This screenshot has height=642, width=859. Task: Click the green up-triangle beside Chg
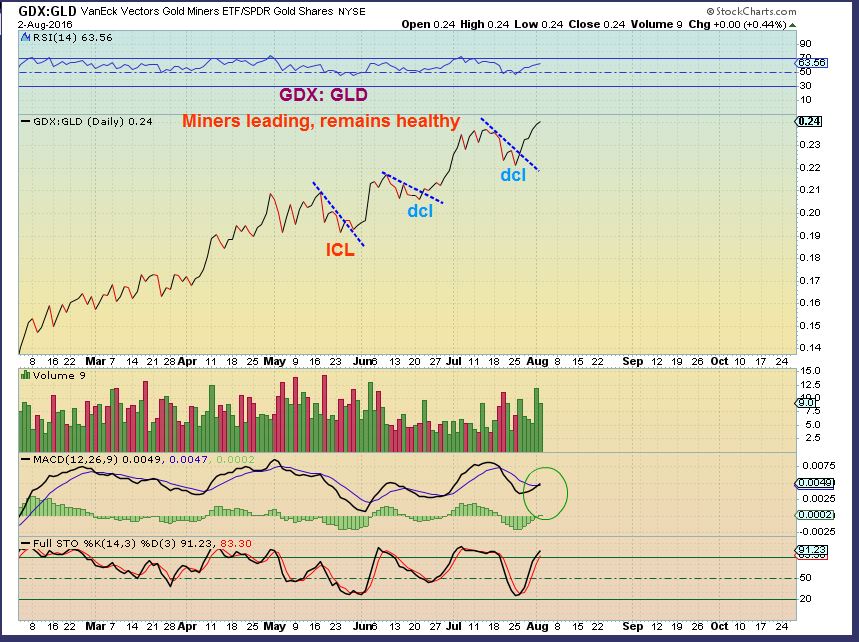coord(793,25)
